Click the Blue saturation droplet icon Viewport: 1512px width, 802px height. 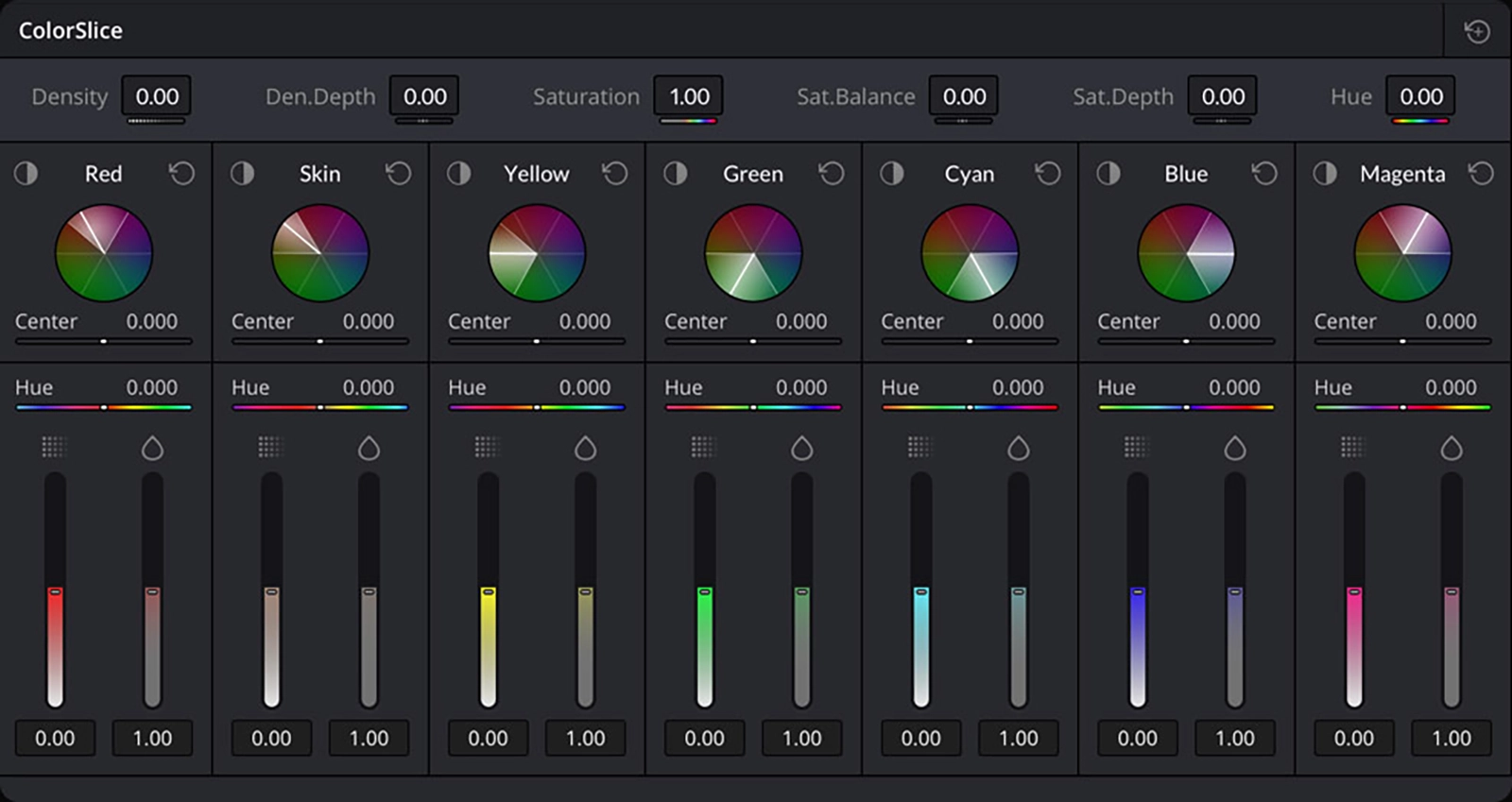[x=1234, y=448]
